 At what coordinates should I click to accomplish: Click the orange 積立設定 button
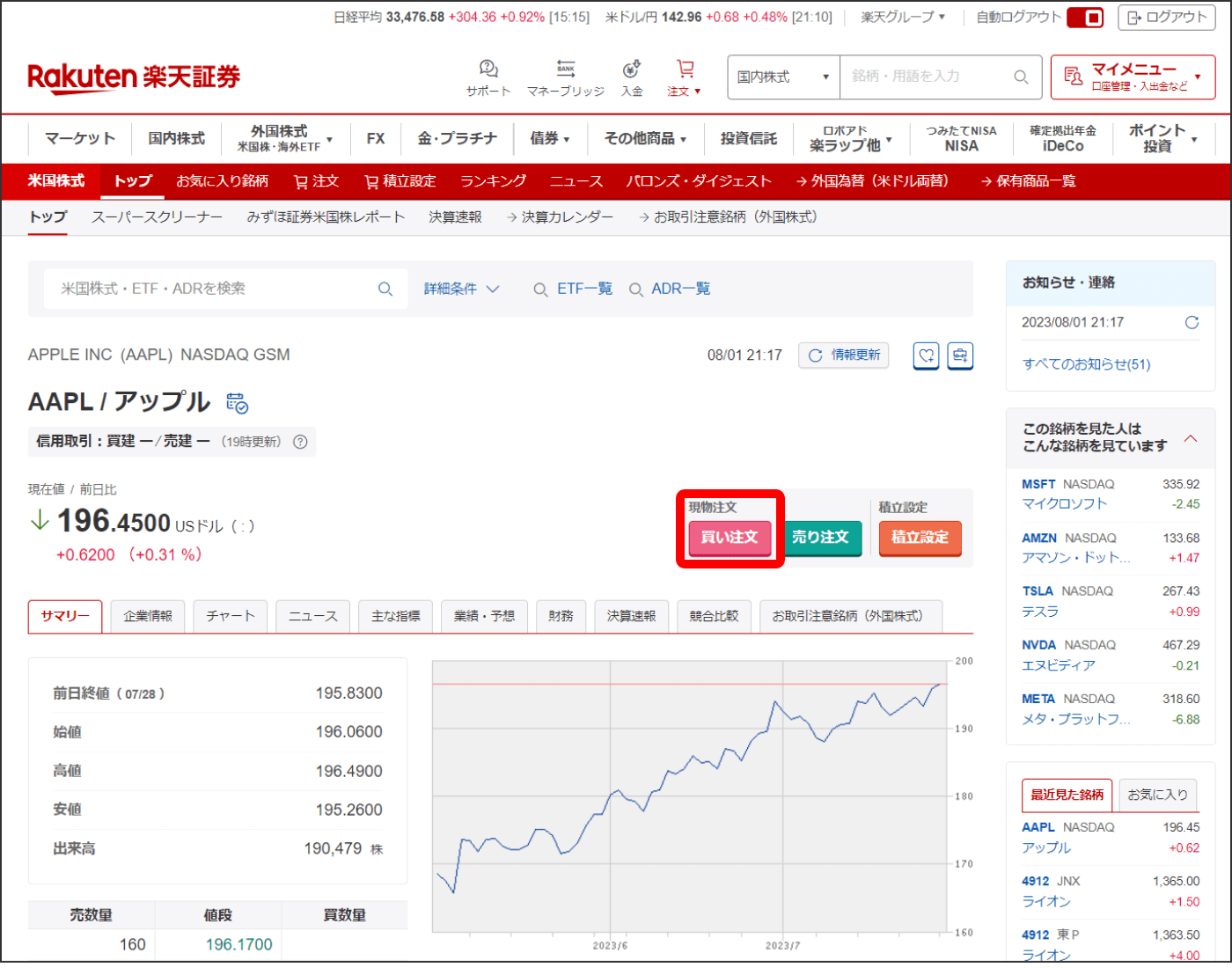click(920, 537)
